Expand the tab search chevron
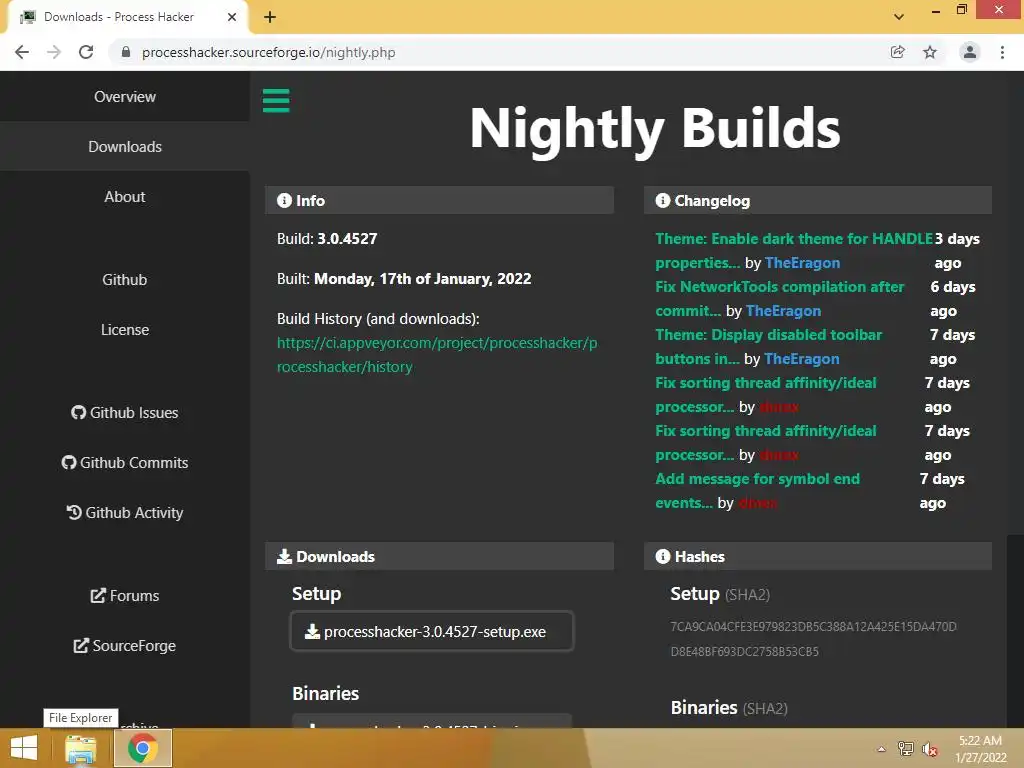The height and width of the screenshot is (768, 1024). click(x=899, y=17)
